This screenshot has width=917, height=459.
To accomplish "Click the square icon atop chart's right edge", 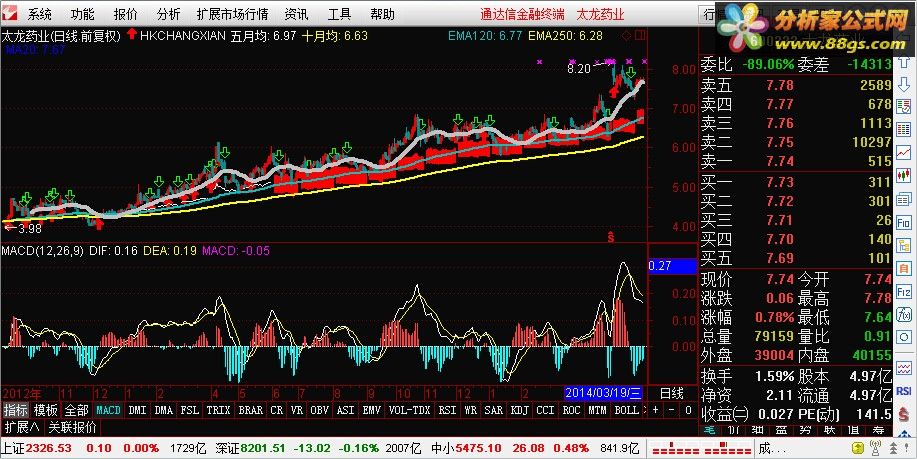I will point(640,36).
